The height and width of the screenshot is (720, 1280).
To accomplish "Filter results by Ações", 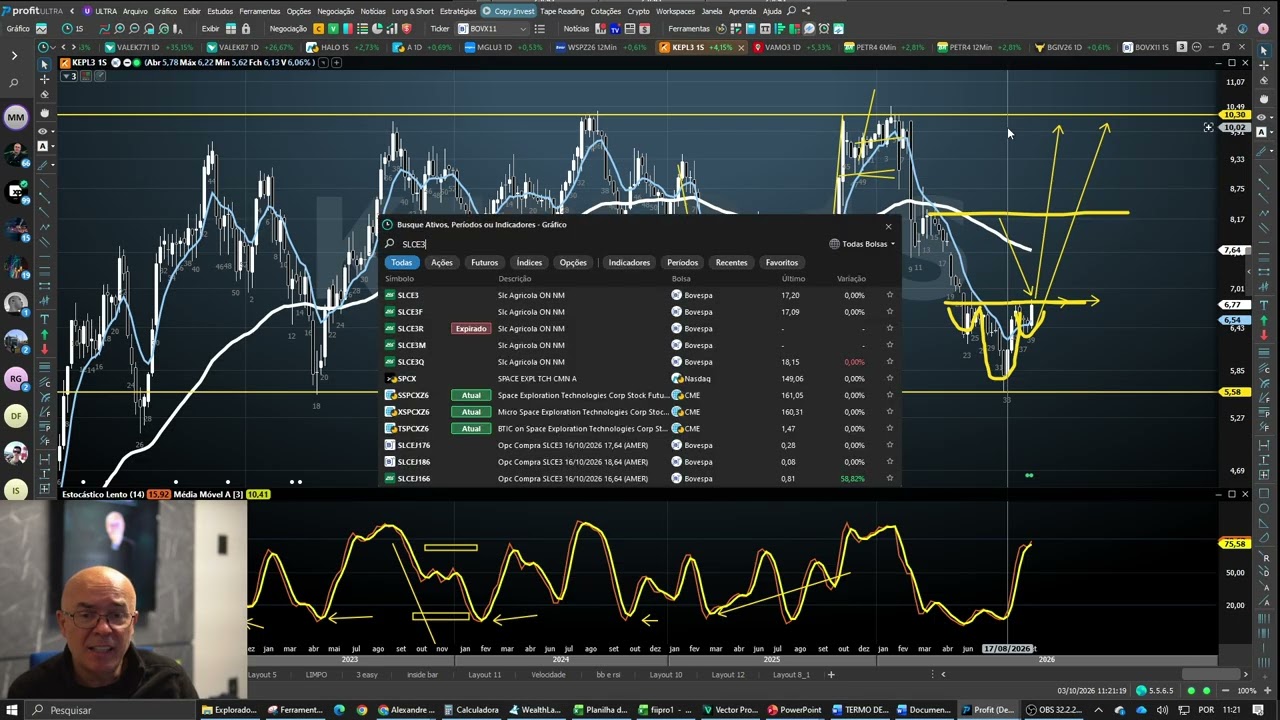I will point(441,263).
